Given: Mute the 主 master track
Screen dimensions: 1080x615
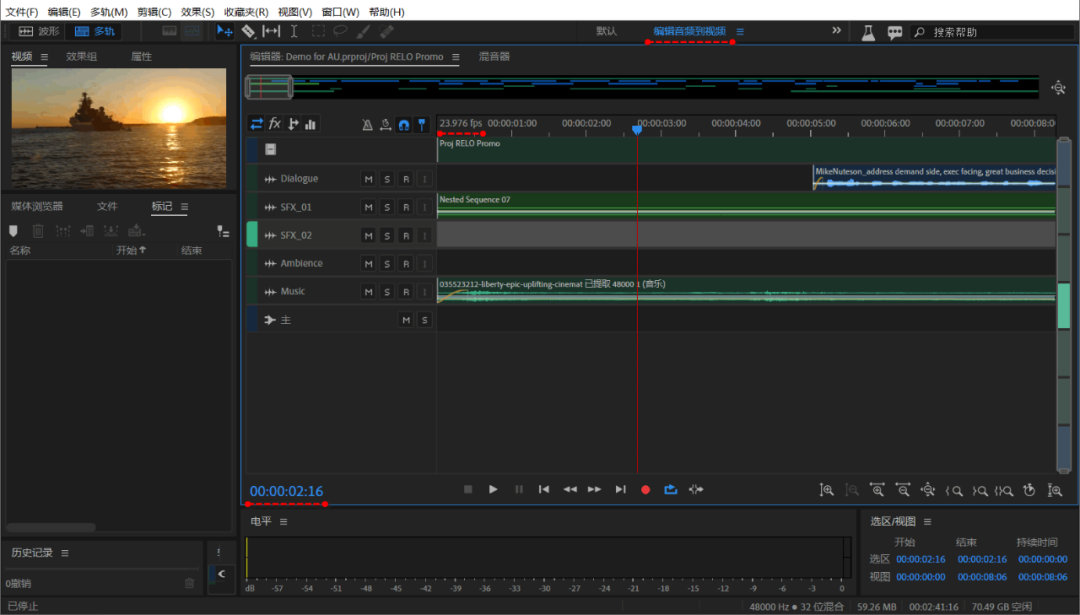Looking at the screenshot, I should point(406,320).
